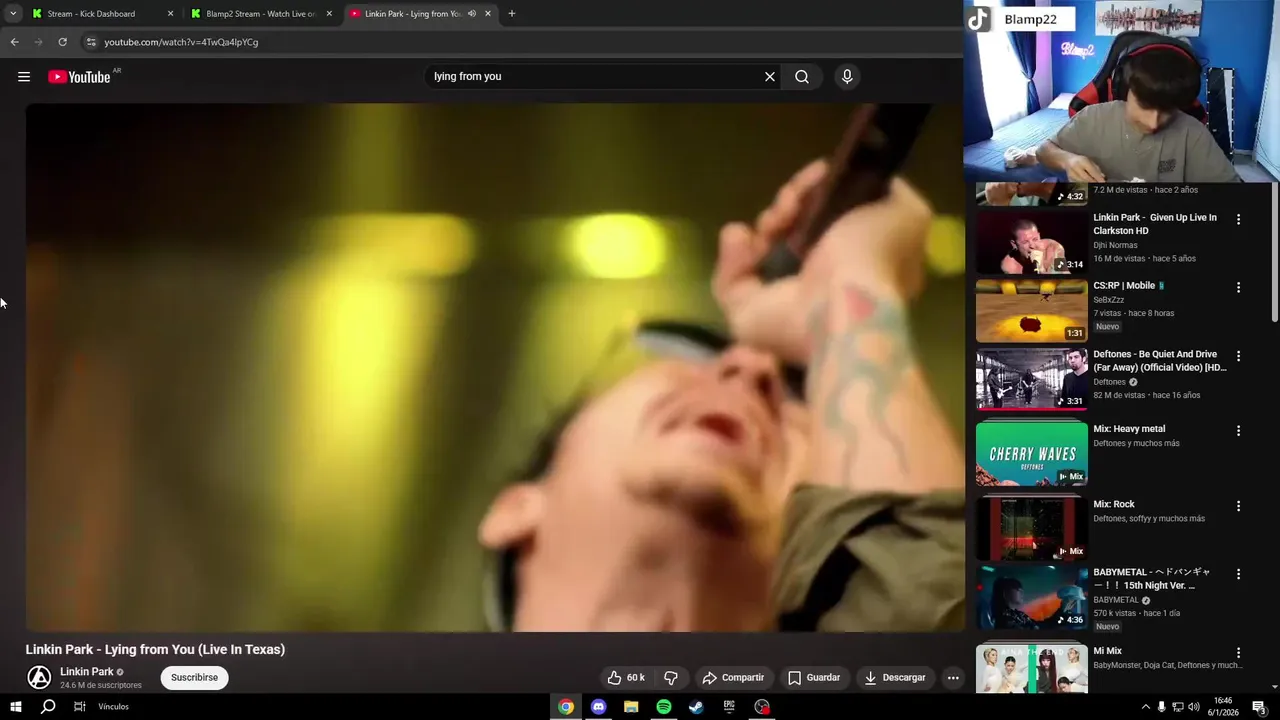This screenshot has width=1280, height=720.
Task: Open the tab search dropdown arrow
Action: point(13,14)
